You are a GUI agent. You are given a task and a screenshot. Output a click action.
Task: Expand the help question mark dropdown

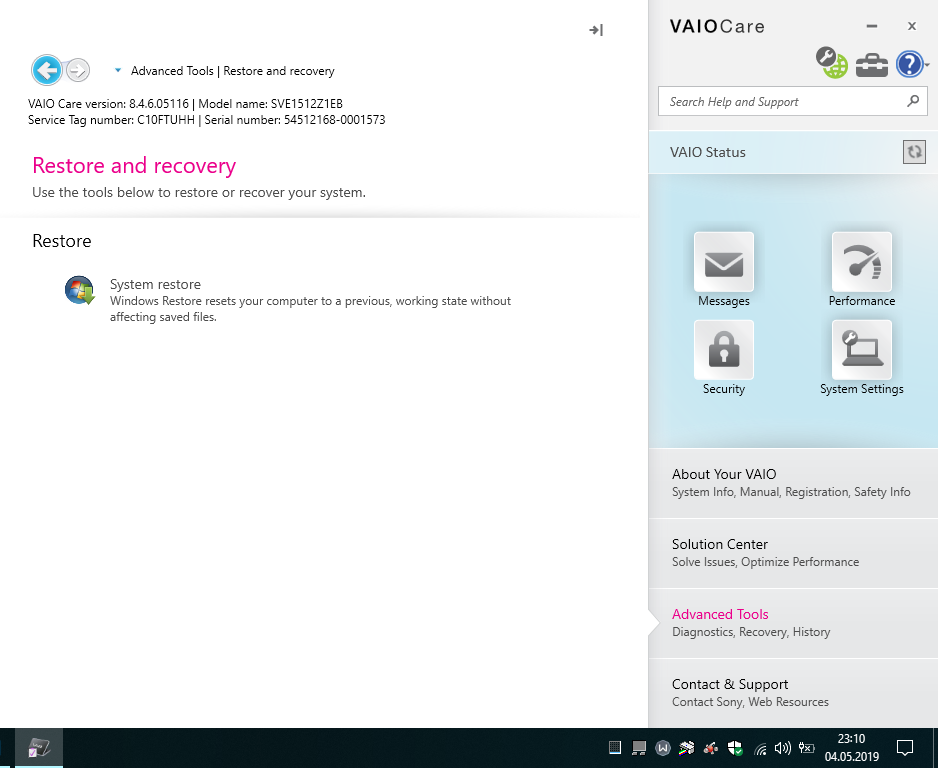coord(928,66)
